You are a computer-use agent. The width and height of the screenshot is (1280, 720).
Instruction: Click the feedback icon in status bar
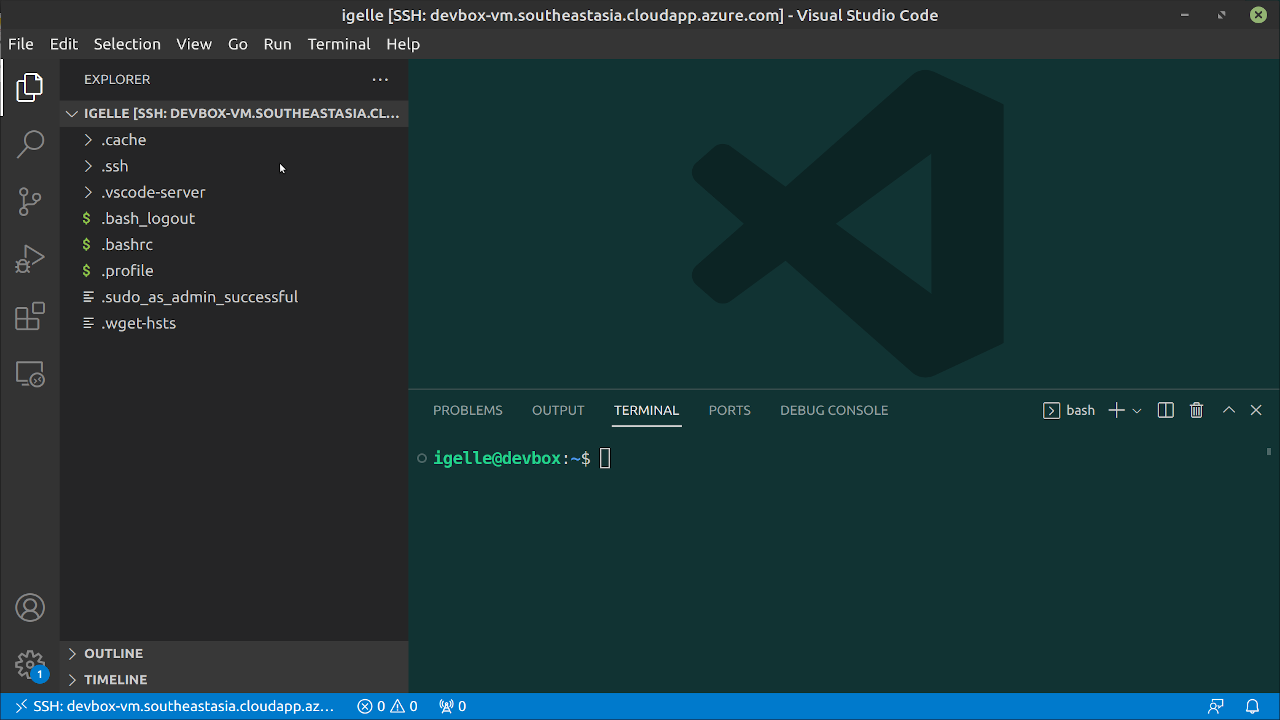(1216, 706)
